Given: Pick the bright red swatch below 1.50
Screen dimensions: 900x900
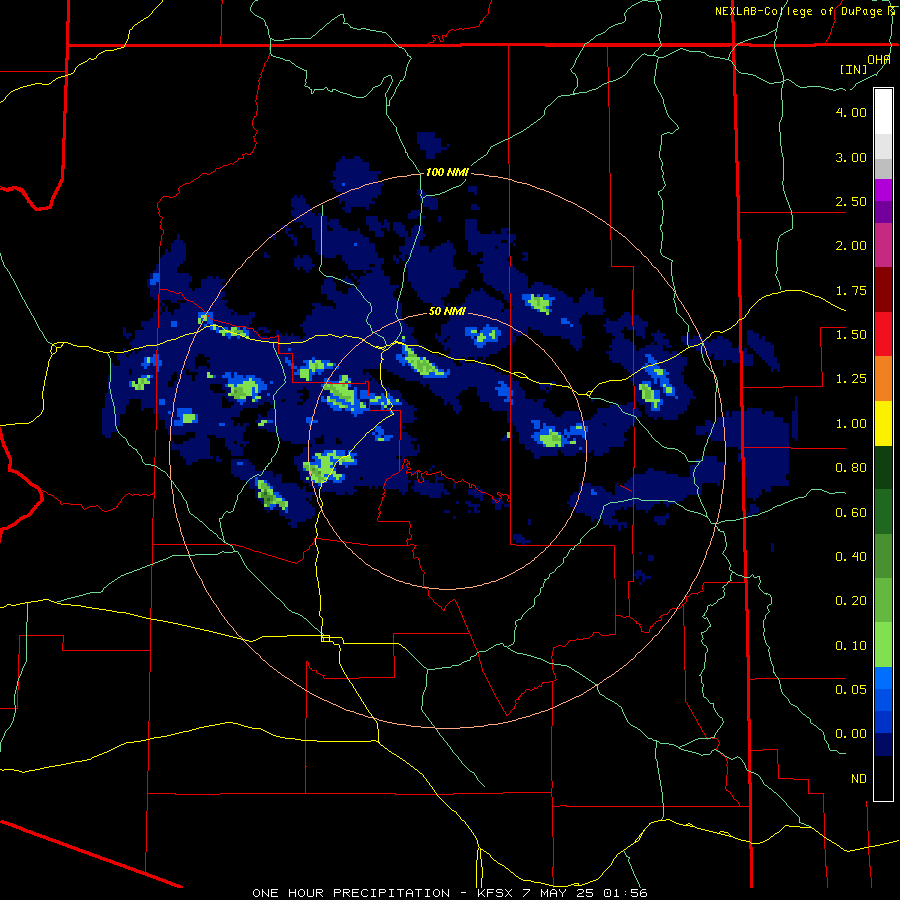Looking at the screenshot, I should click(x=883, y=334).
